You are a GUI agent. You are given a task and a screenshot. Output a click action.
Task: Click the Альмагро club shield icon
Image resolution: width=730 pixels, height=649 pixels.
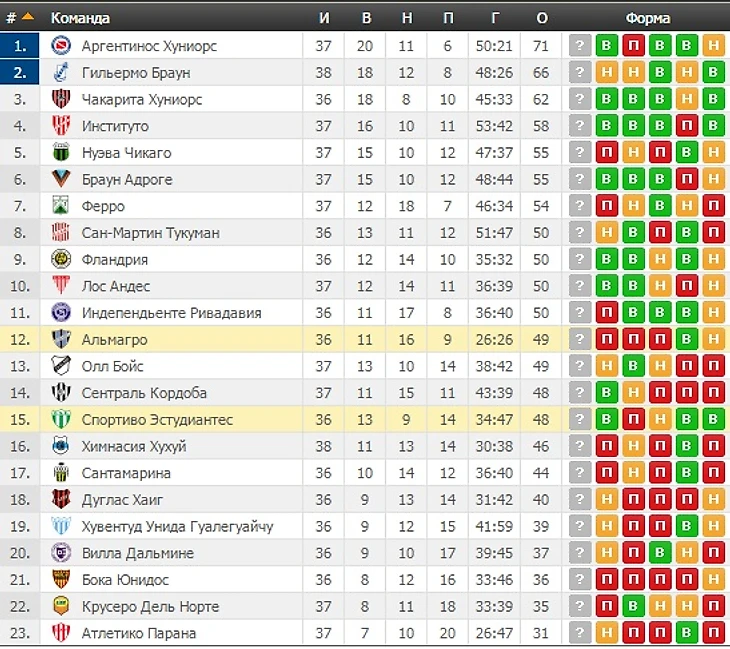point(61,339)
